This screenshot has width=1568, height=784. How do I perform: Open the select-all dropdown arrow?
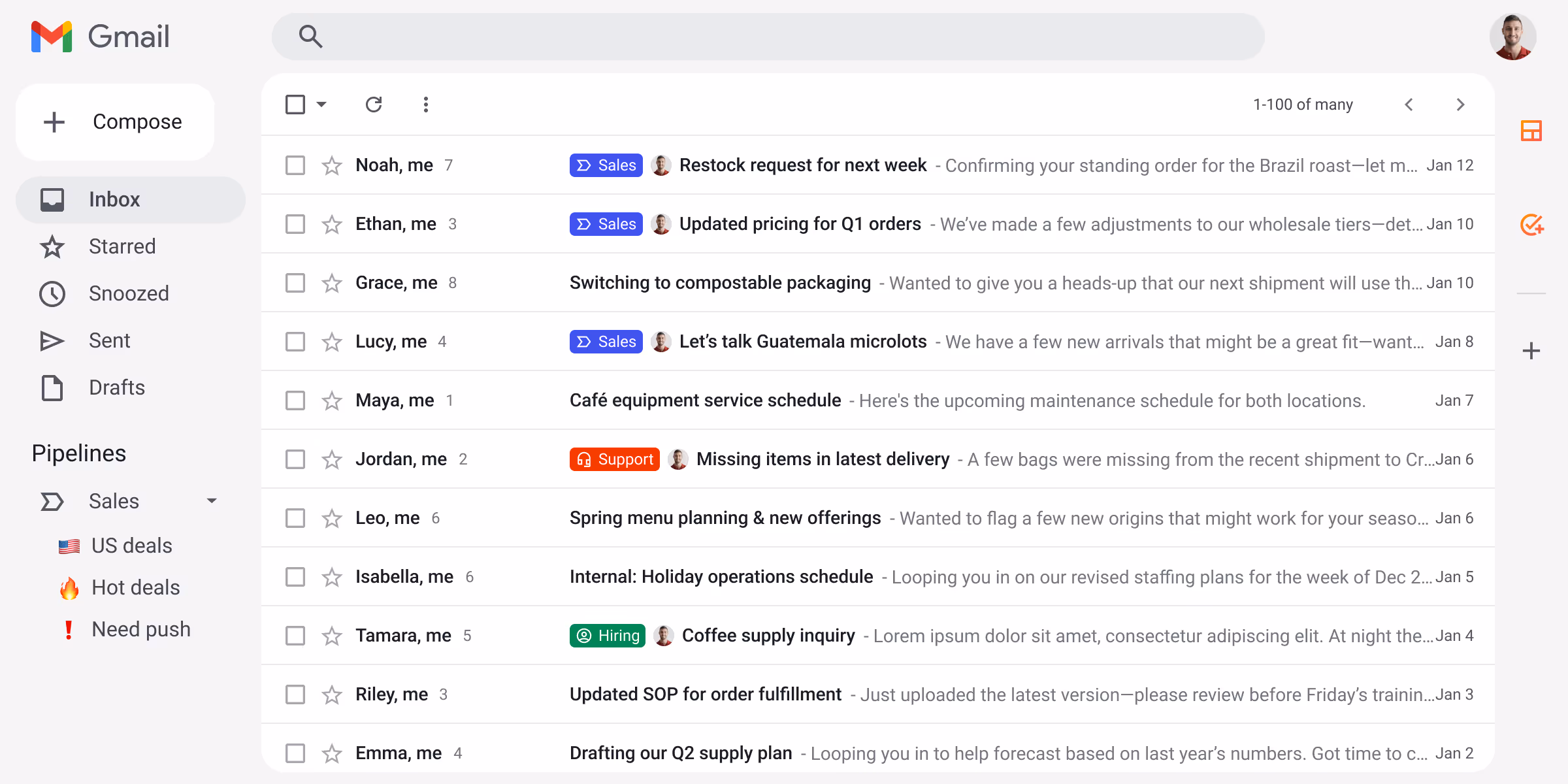click(x=321, y=105)
